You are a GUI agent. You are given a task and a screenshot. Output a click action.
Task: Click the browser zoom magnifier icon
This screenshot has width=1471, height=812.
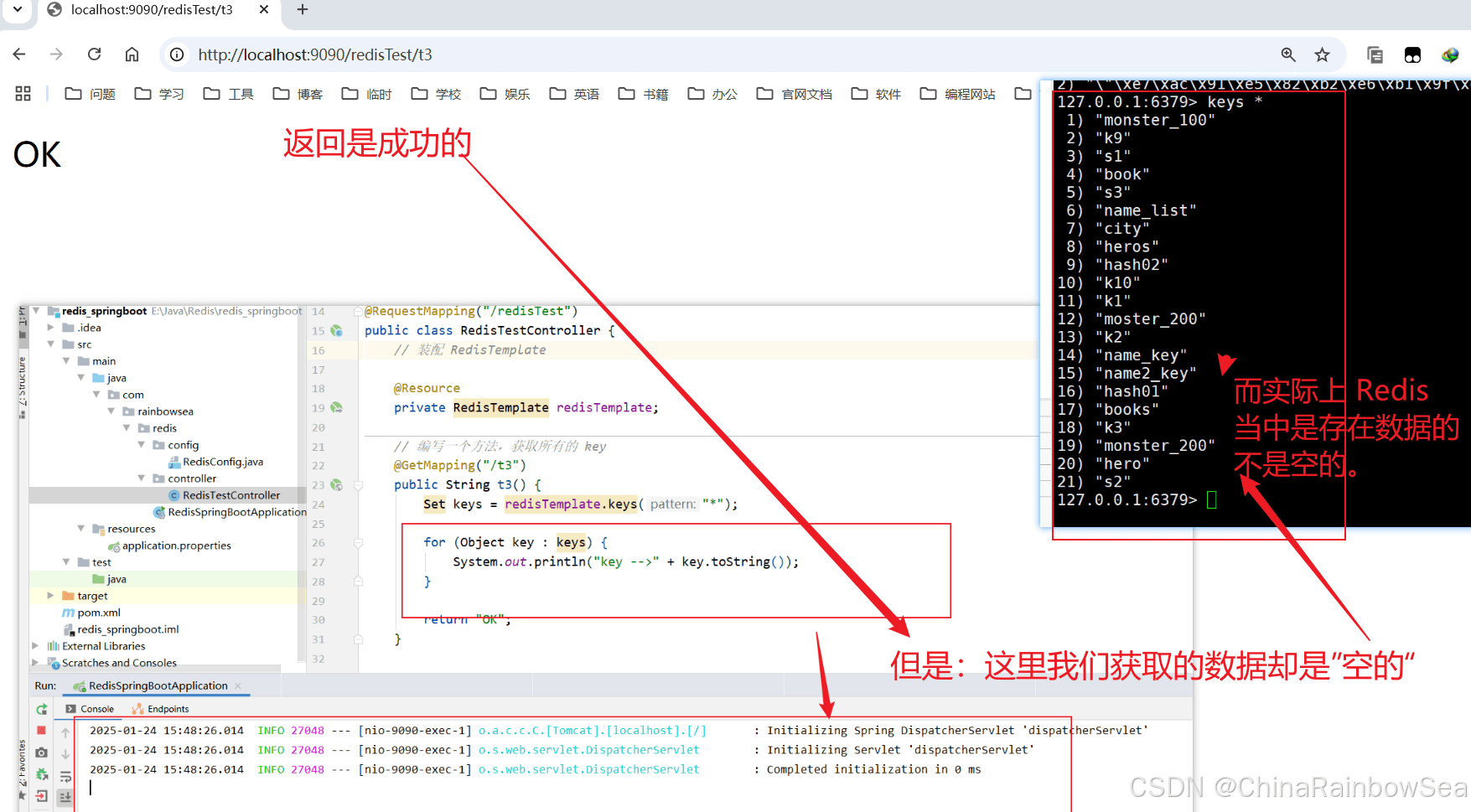[1288, 54]
